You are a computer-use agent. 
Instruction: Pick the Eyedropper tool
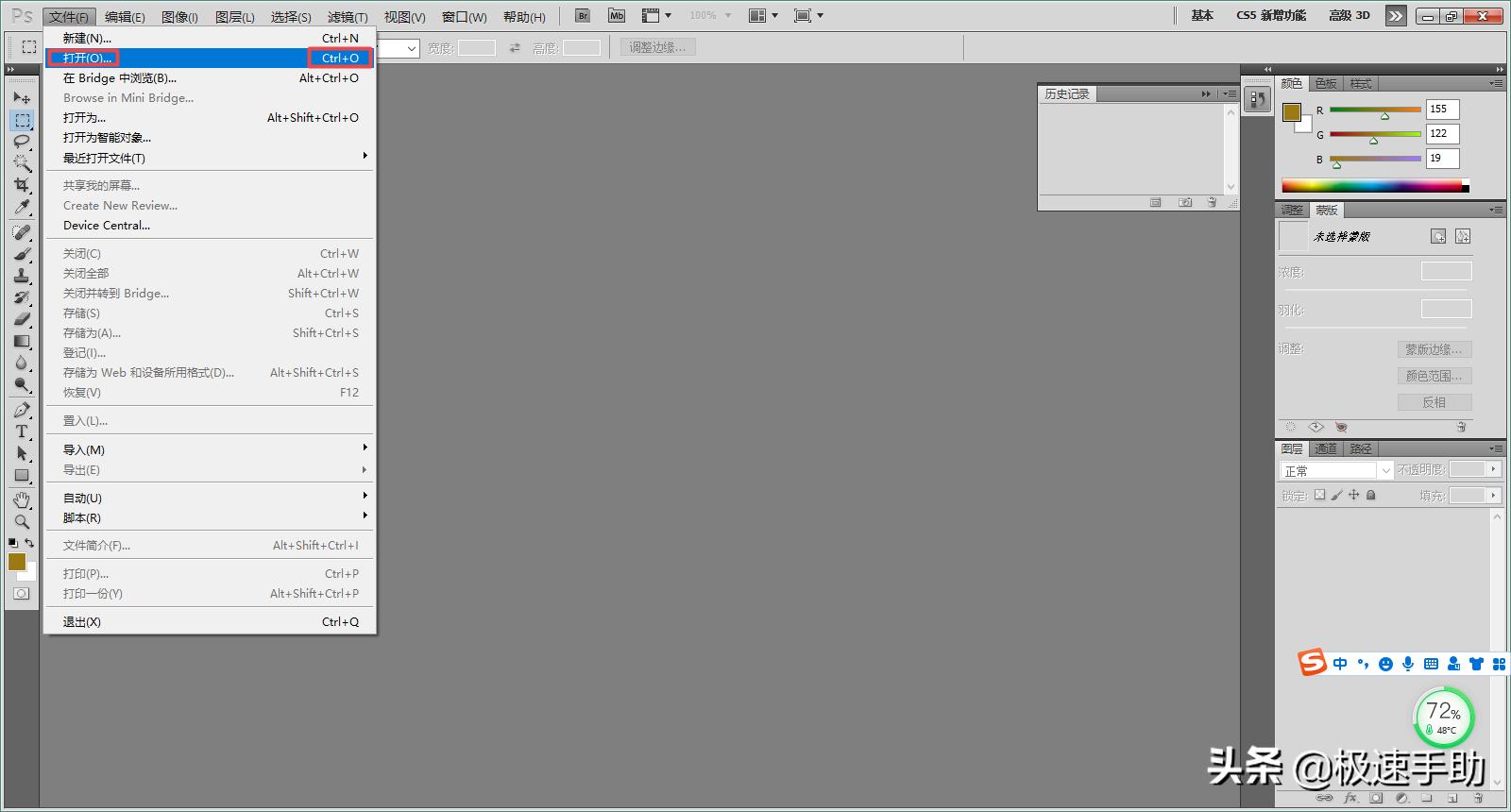22,208
